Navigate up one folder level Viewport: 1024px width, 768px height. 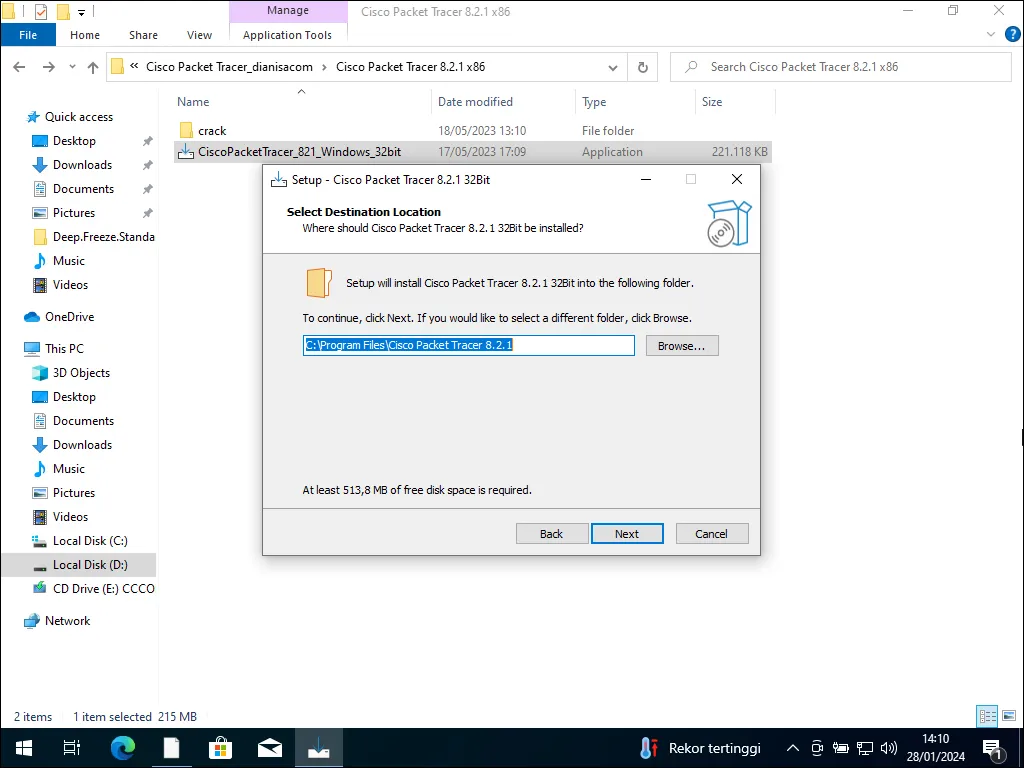click(93, 67)
